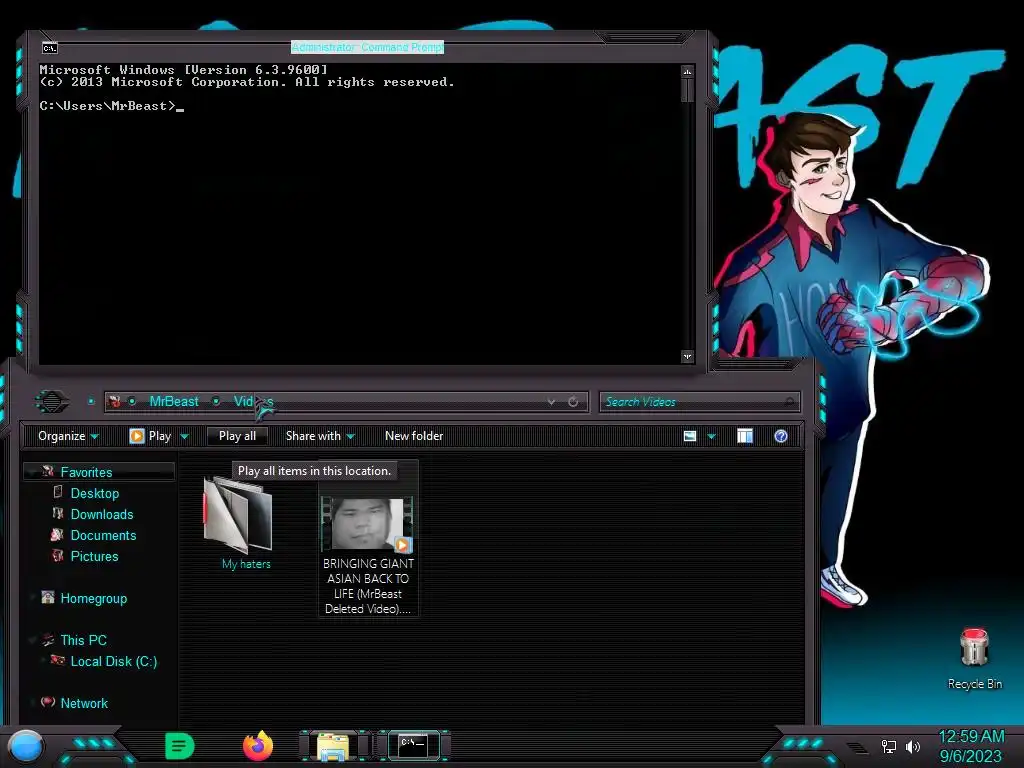The width and height of the screenshot is (1024, 768).
Task: Toggle the preview pane button
Action: click(x=744, y=436)
